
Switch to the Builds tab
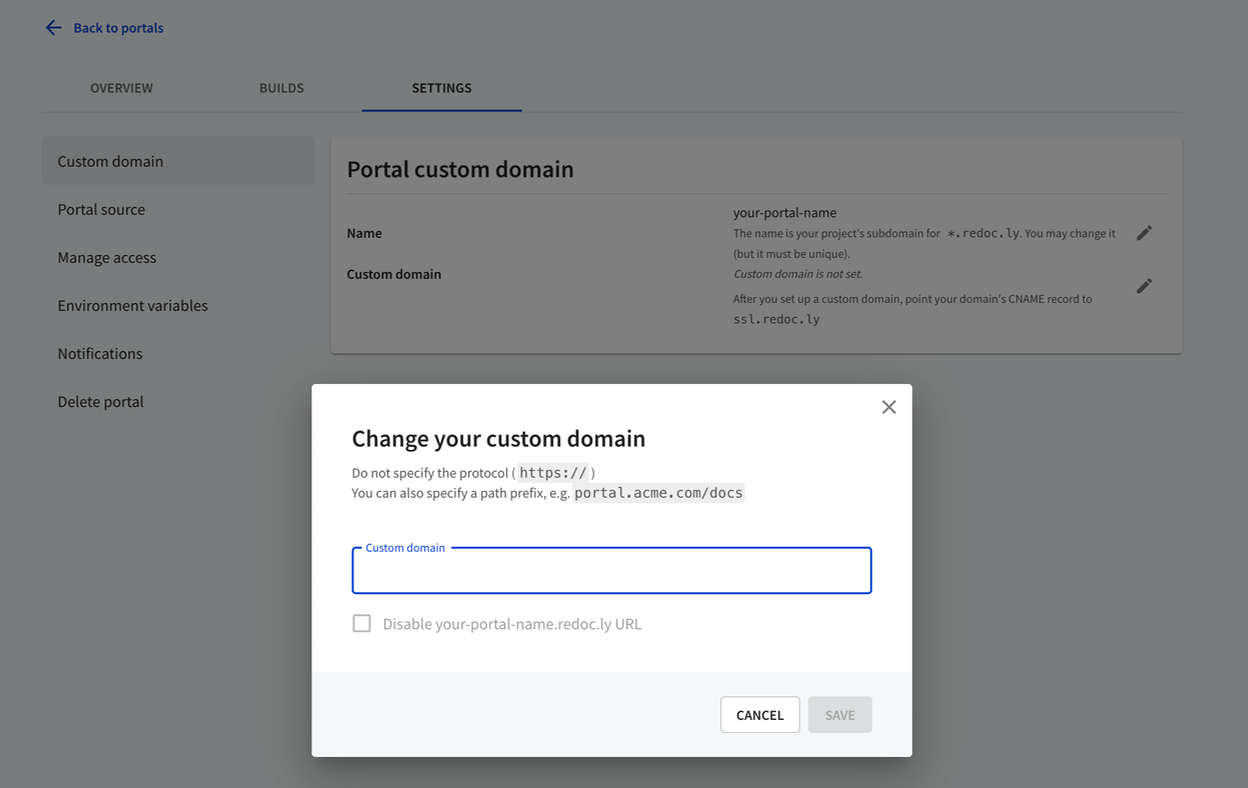[281, 88]
